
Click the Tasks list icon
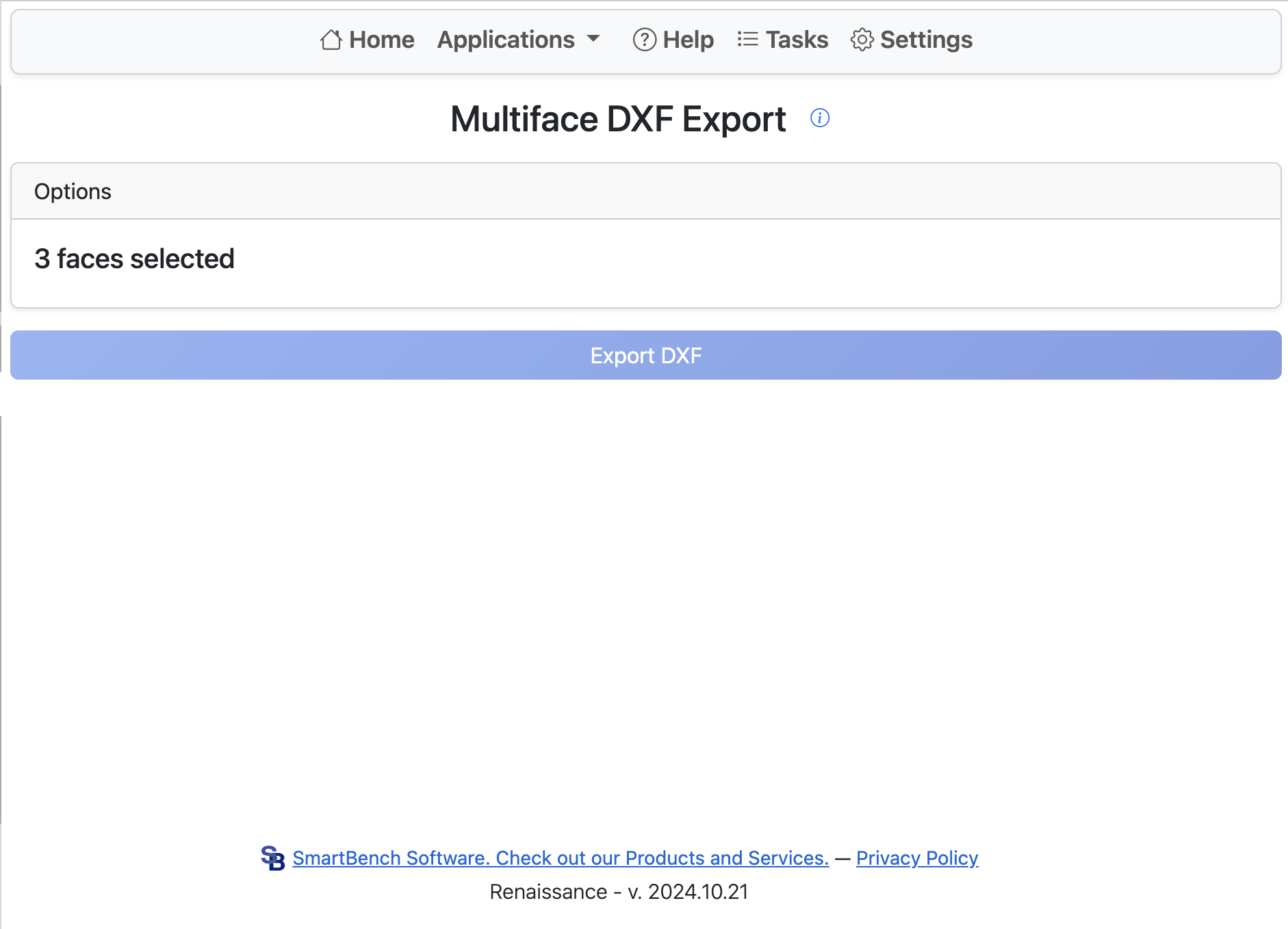[x=747, y=40]
